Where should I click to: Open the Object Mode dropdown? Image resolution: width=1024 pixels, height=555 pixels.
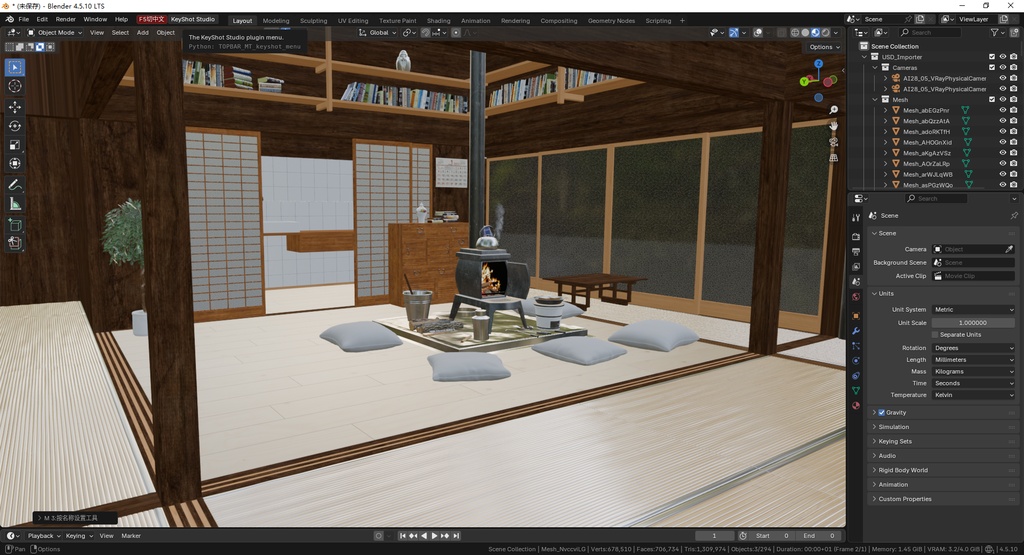(55, 33)
